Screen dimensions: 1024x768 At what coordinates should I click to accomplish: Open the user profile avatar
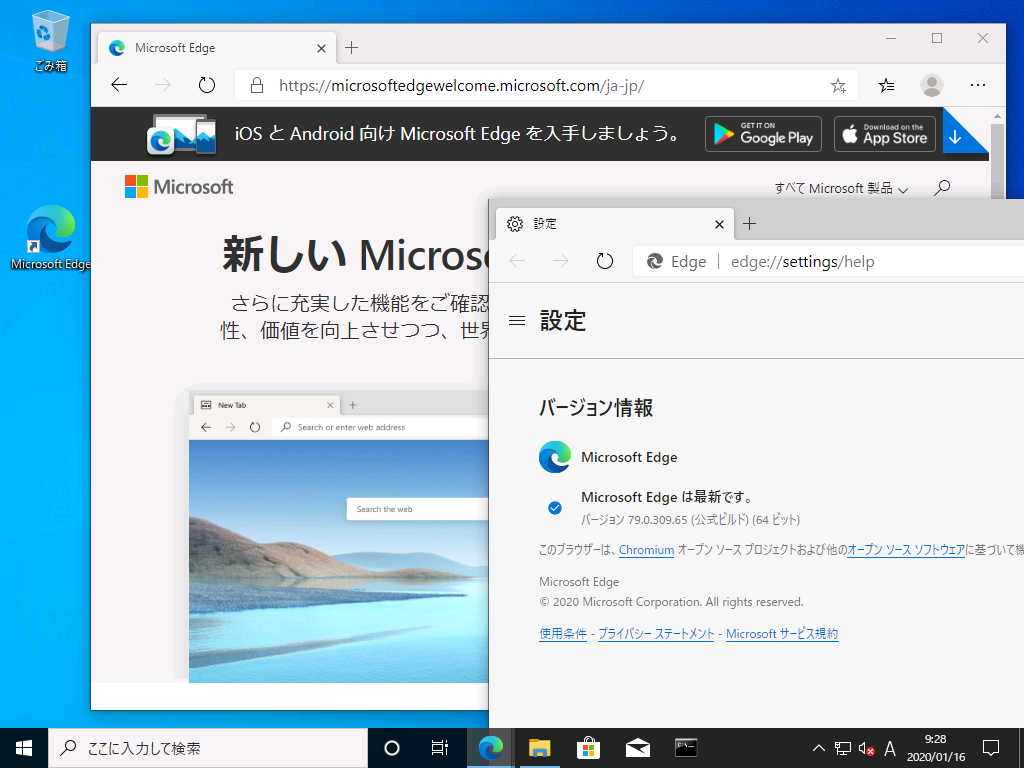pos(931,85)
